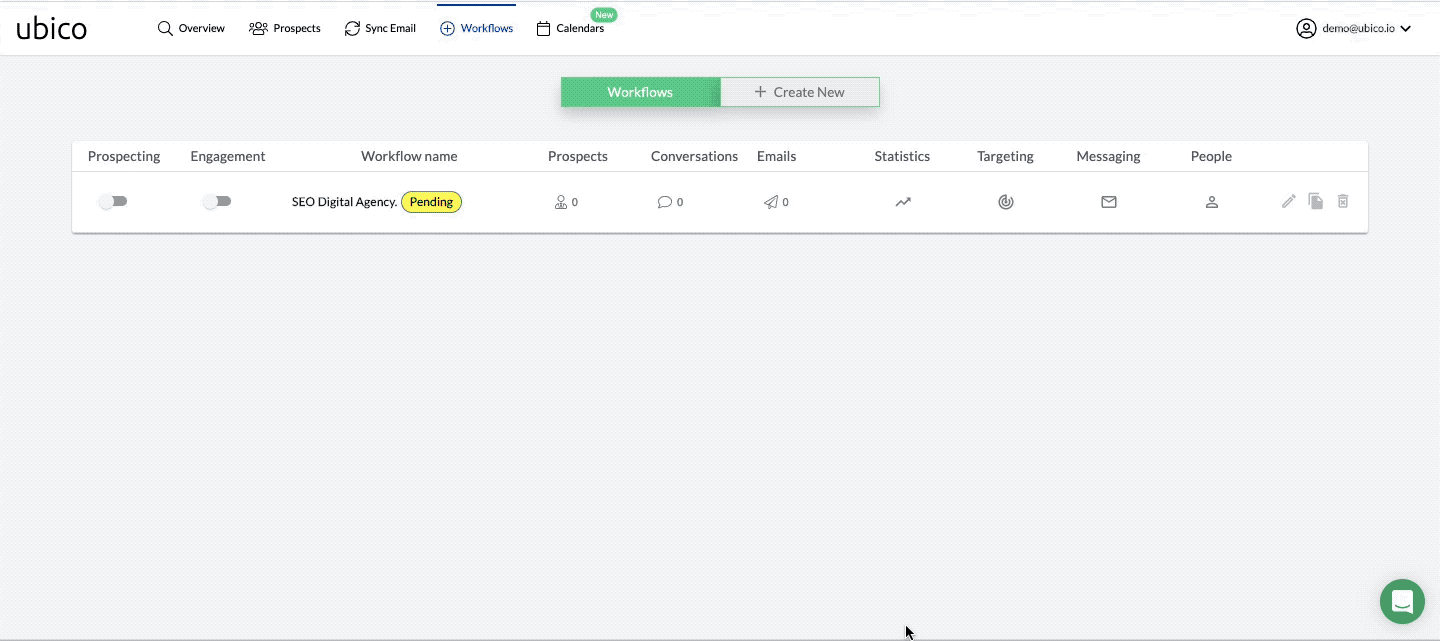Click the People column header
Screen dimensions: 1440x641
[1211, 156]
